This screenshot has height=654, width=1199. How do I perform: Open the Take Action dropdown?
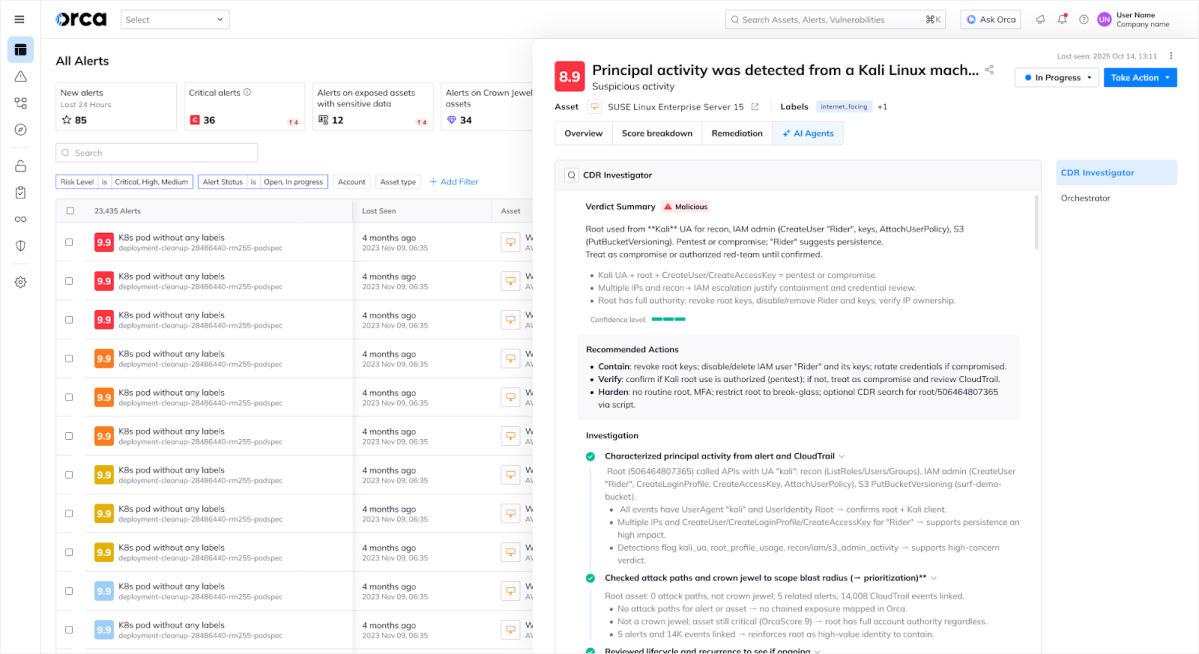[1139, 77]
